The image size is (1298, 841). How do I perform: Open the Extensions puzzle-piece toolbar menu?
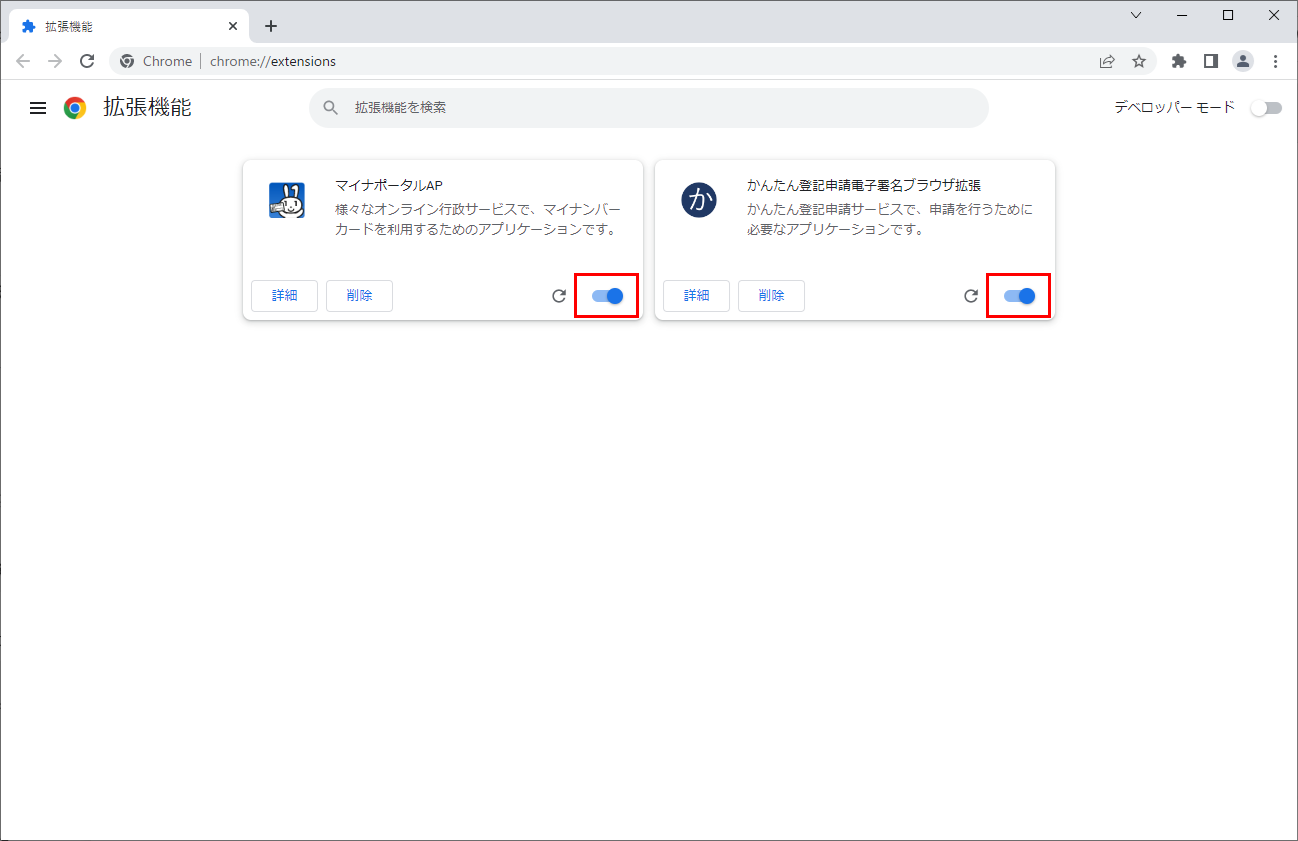1179,61
